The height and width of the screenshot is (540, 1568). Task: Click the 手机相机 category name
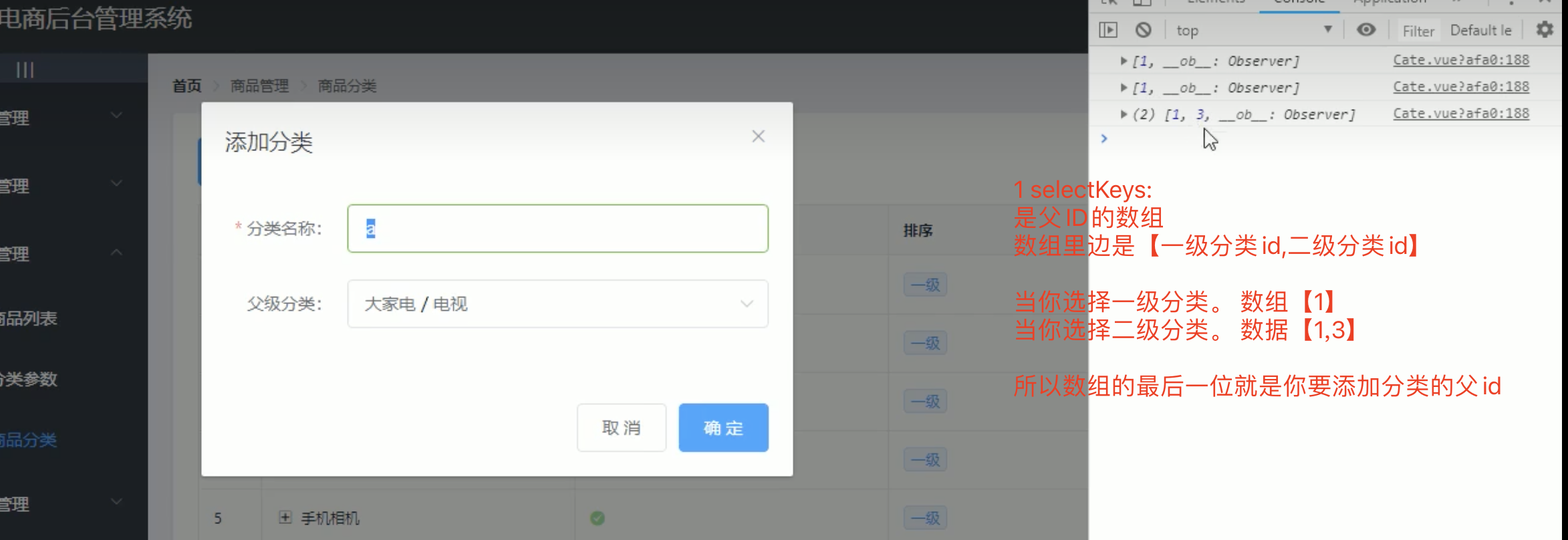(330, 518)
